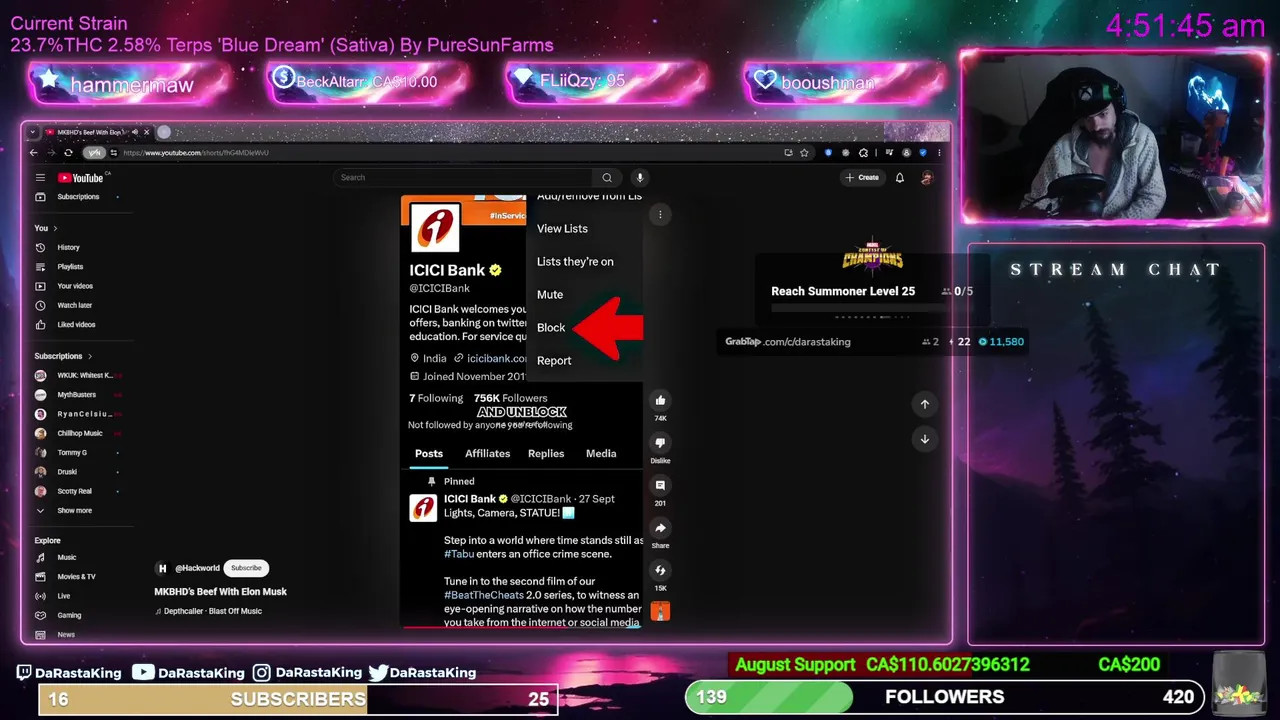Viewport: 1280px width, 720px height.
Task: Go to the YouTube home logo
Action: coord(81,178)
